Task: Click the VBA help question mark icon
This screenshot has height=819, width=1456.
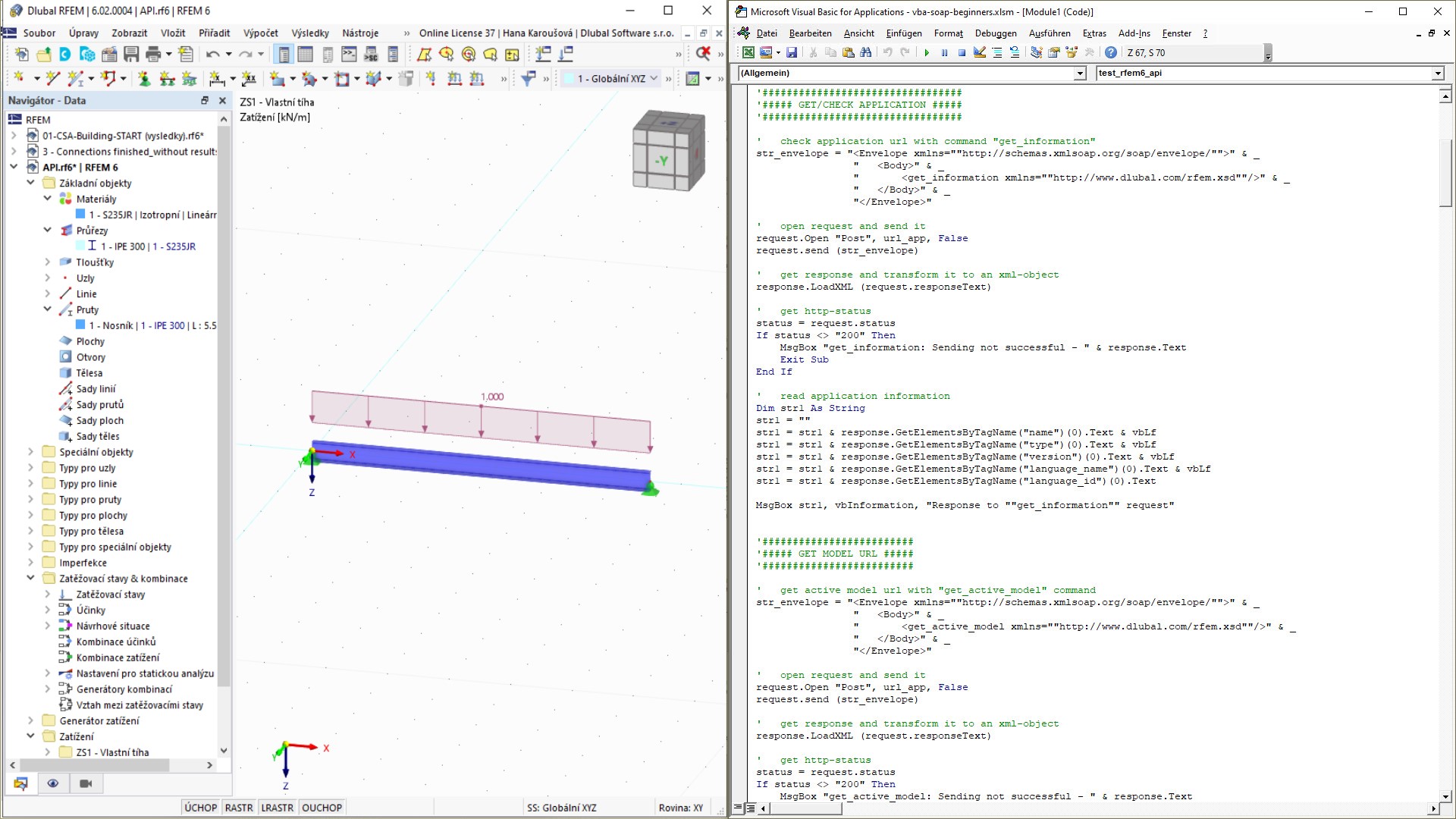Action: pos(1110,53)
